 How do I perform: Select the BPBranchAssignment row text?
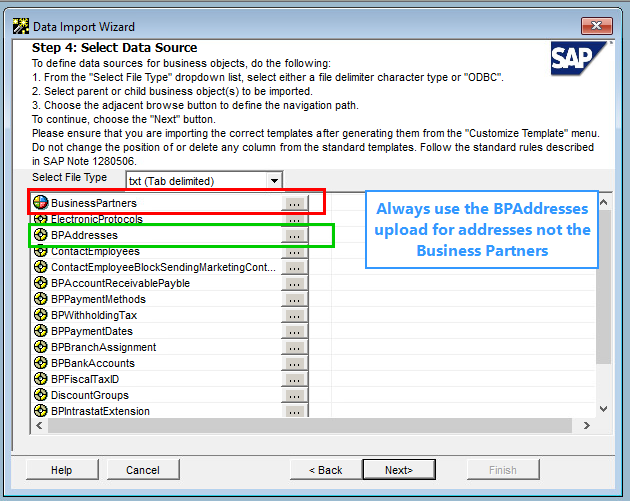tap(103, 347)
